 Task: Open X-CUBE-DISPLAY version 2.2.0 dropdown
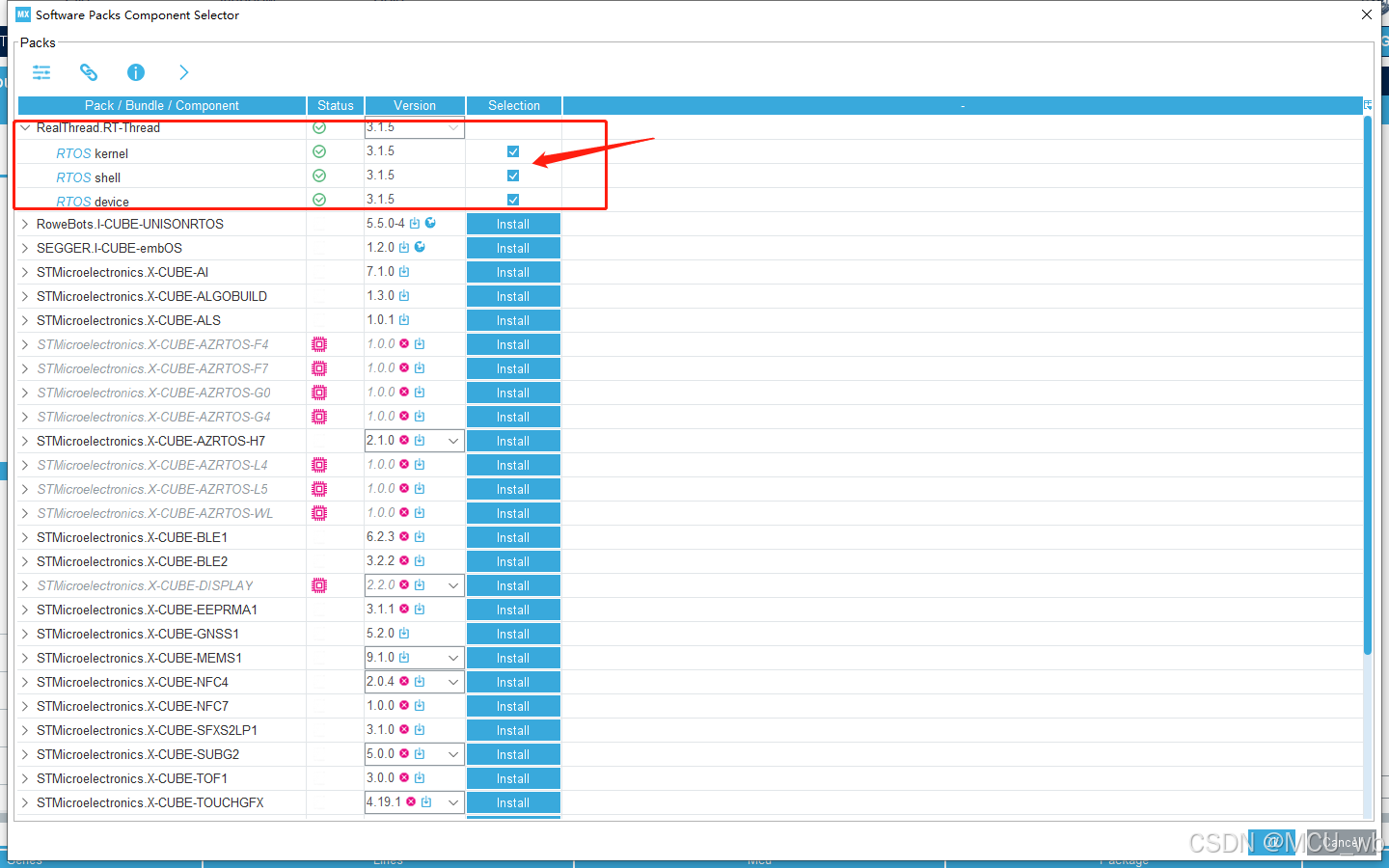(453, 585)
